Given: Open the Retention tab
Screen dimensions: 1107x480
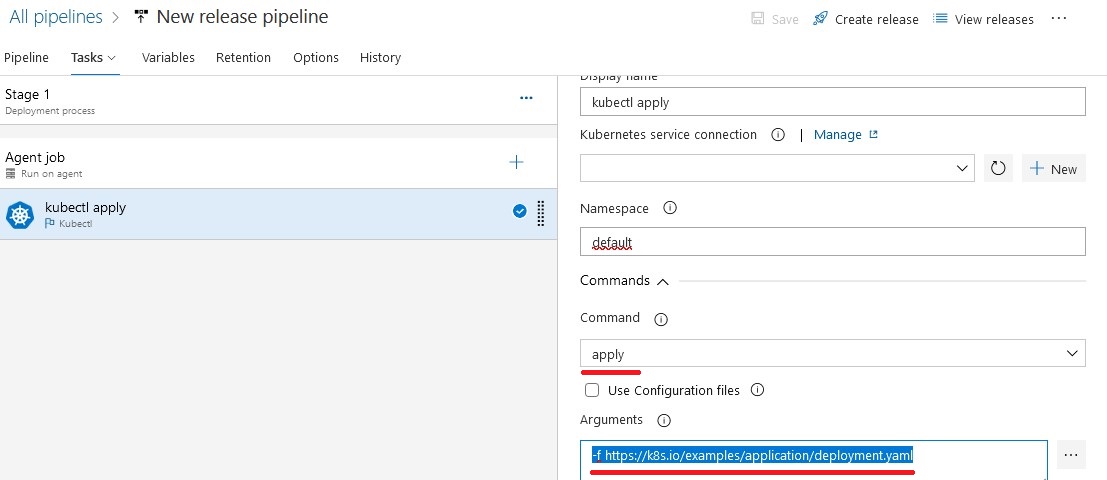Looking at the screenshot, I should pyautogui.click(x=243, y=58).
